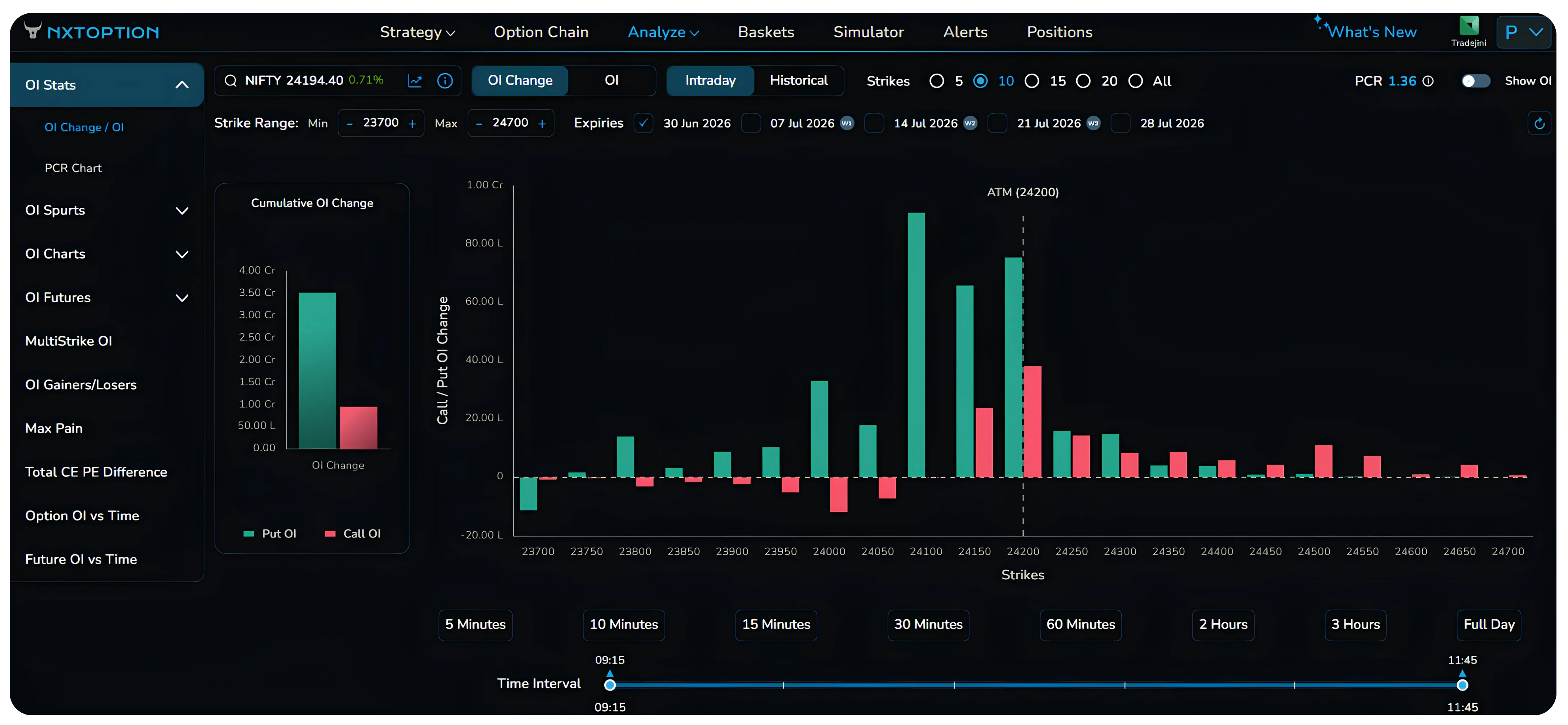Click the Tradejini broker icon
This screenshot has height=725, width=1568.
[1468, 26]
